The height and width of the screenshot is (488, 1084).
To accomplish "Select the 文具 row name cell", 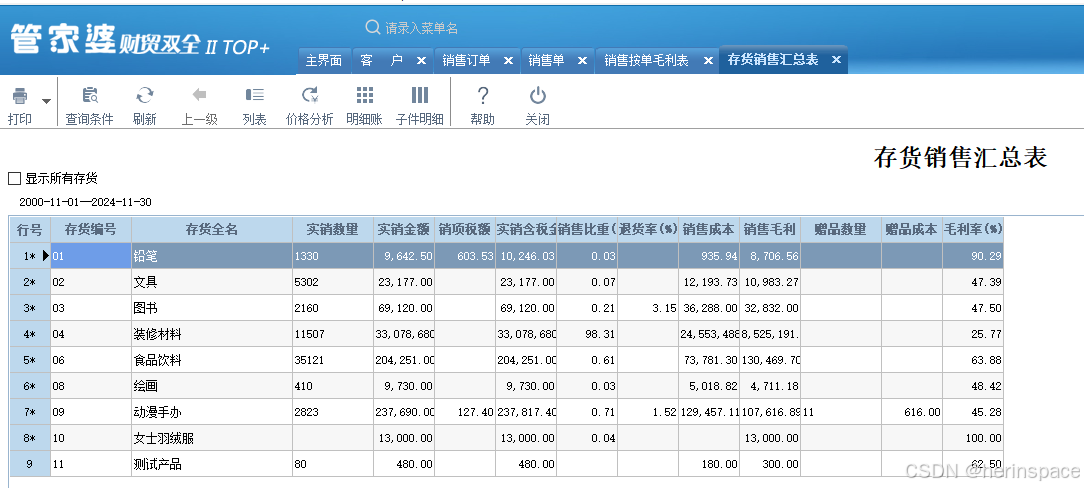I will [x=212, y=282].
